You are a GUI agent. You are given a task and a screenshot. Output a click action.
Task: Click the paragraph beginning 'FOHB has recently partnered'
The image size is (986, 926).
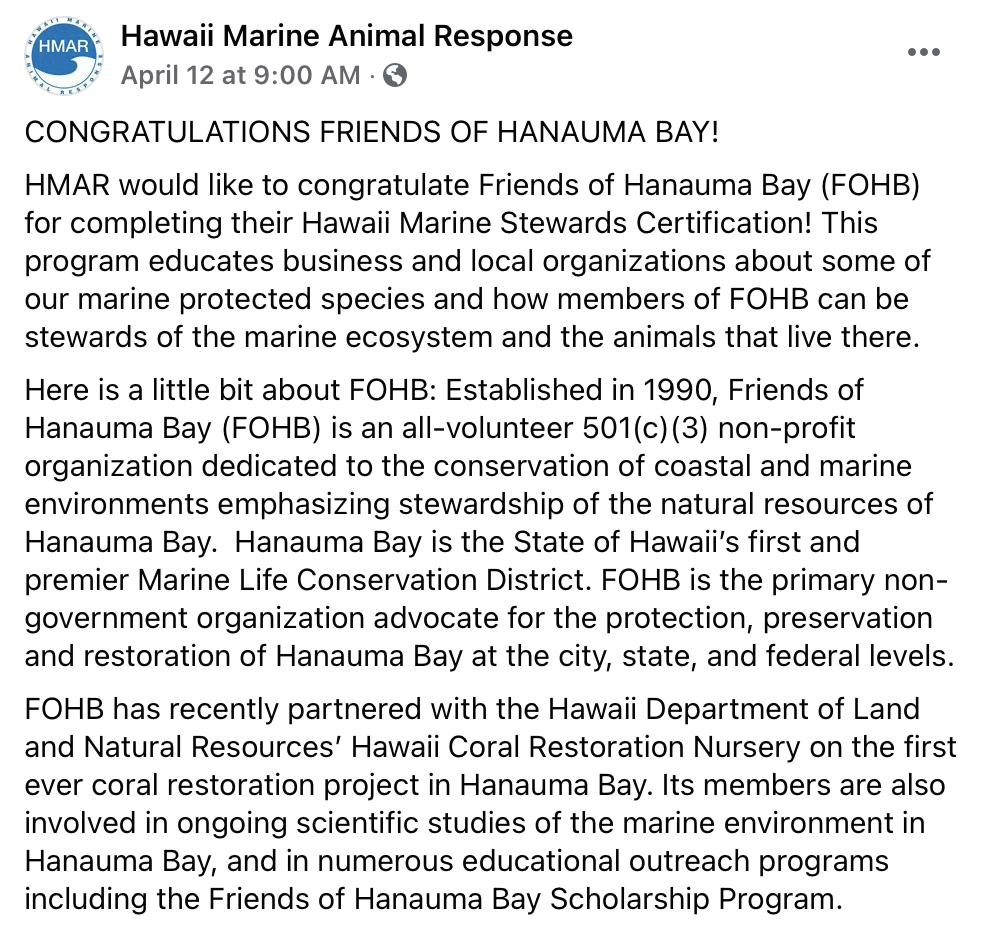point(490,803)
